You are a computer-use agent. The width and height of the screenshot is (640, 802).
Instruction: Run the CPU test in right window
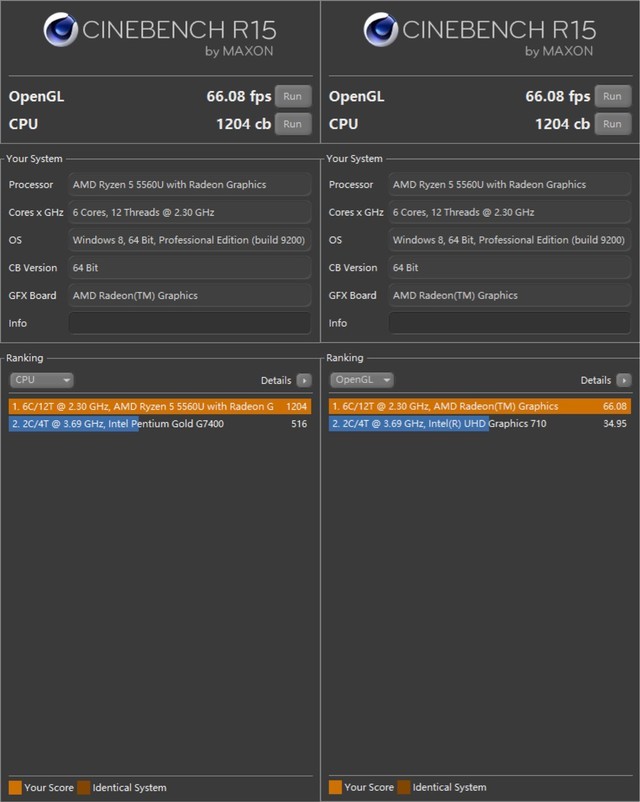(612, 124)
